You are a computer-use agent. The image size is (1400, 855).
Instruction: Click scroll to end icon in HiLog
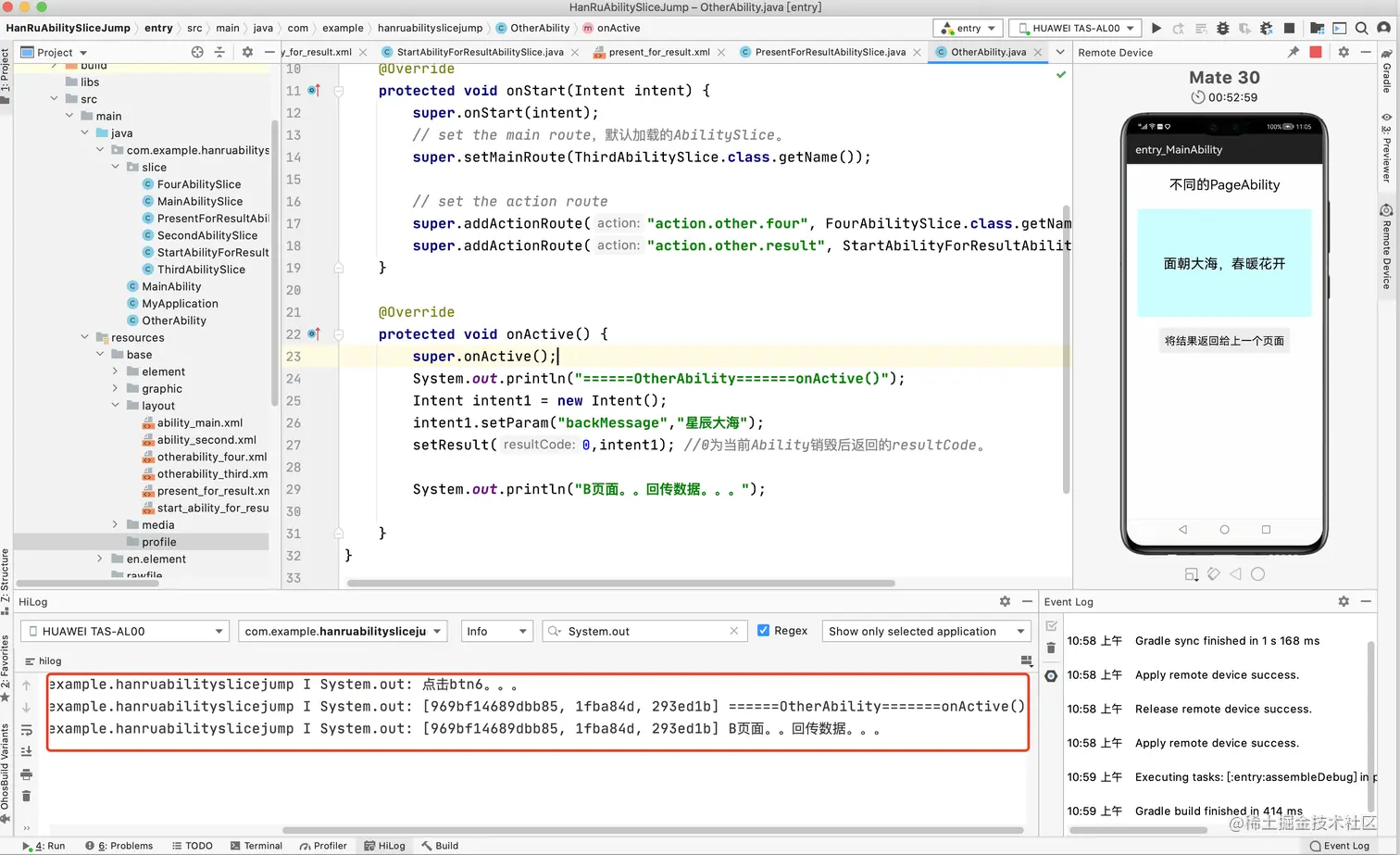26,751
